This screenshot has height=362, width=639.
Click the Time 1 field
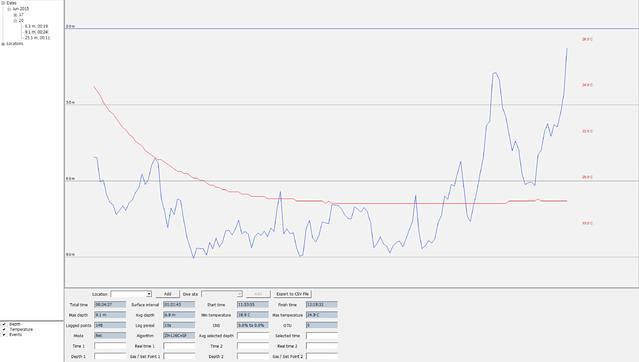(110, 346)
